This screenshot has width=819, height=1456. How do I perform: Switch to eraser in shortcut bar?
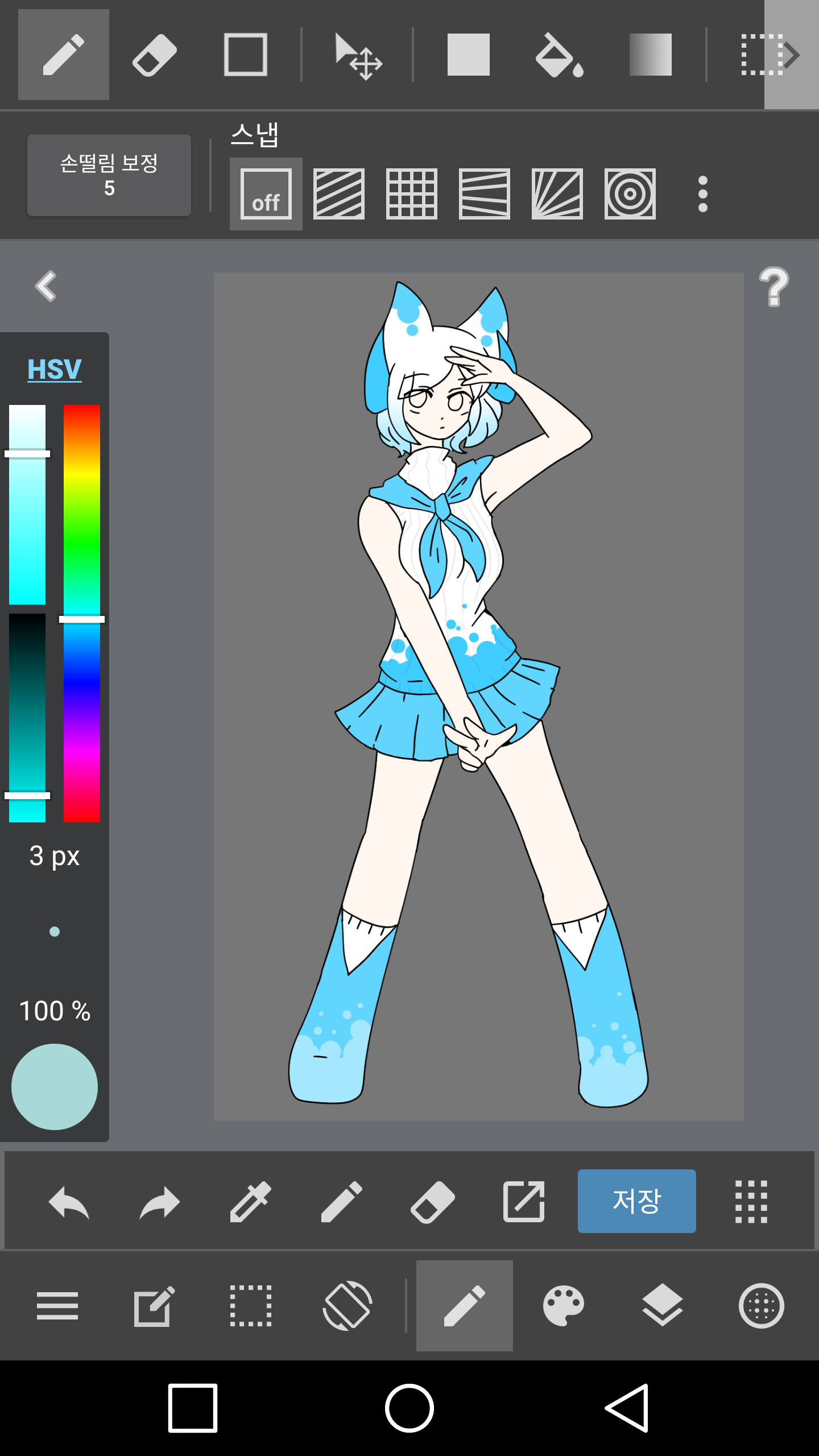[x=432, y=1202]
